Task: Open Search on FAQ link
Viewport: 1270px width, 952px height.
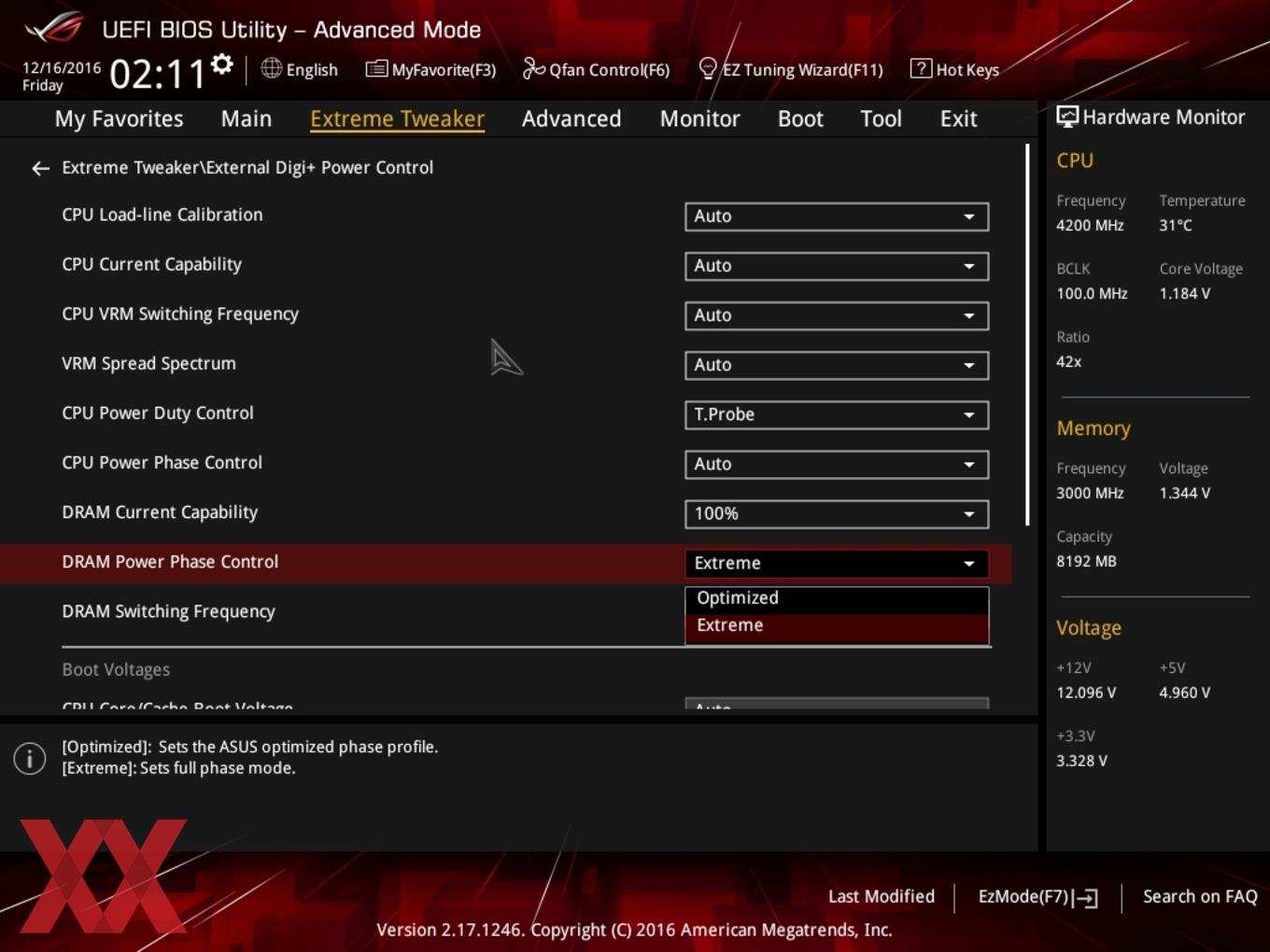Action: click(1200, 896)
